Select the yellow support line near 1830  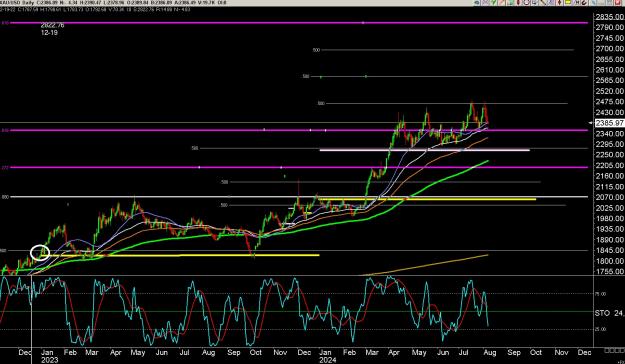click(x=183, y=255)
